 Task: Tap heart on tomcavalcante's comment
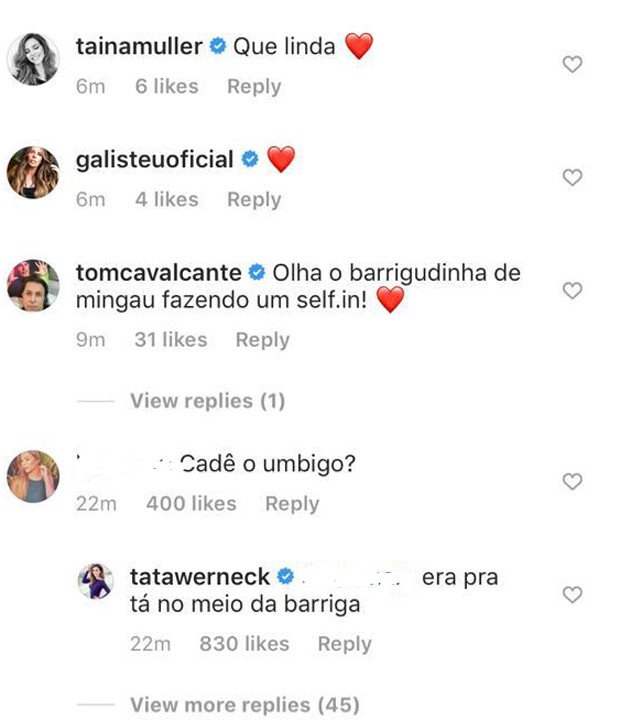tap(572, 291)
